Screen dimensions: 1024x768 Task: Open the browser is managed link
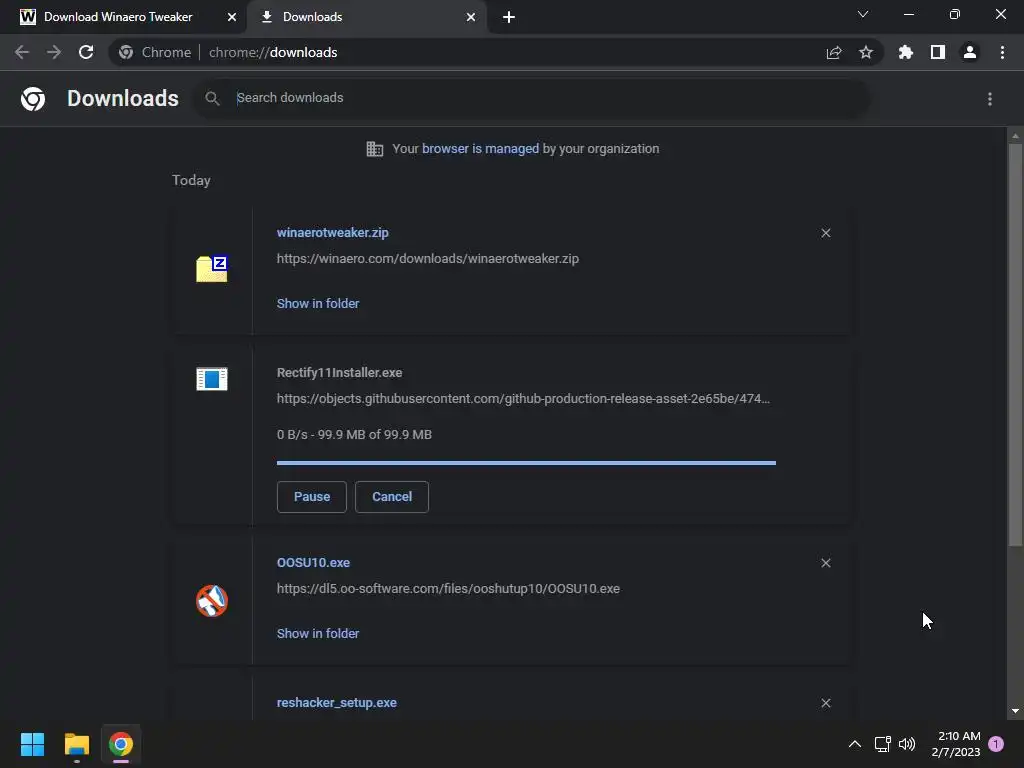click(480, 149)
